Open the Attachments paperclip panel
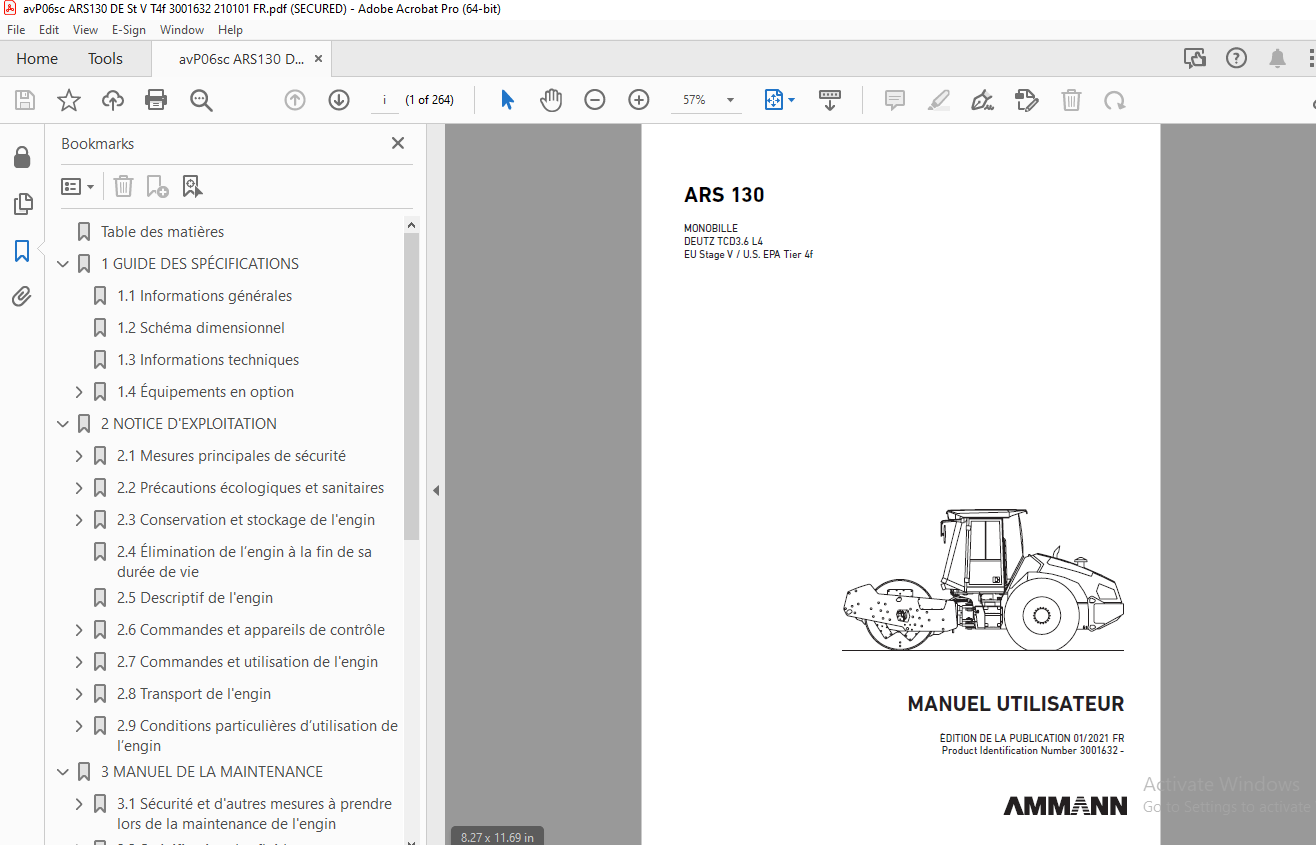 [x=22, y=297]
